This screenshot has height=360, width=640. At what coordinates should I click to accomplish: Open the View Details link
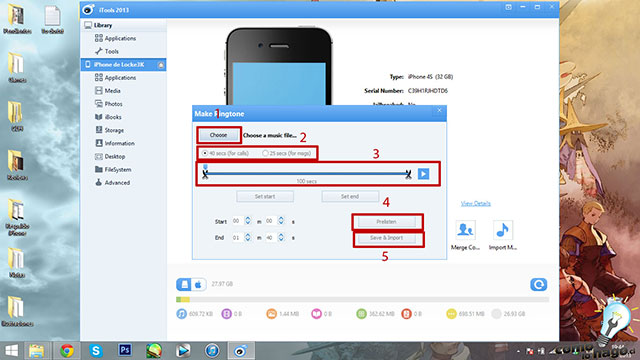coord(476,203)
